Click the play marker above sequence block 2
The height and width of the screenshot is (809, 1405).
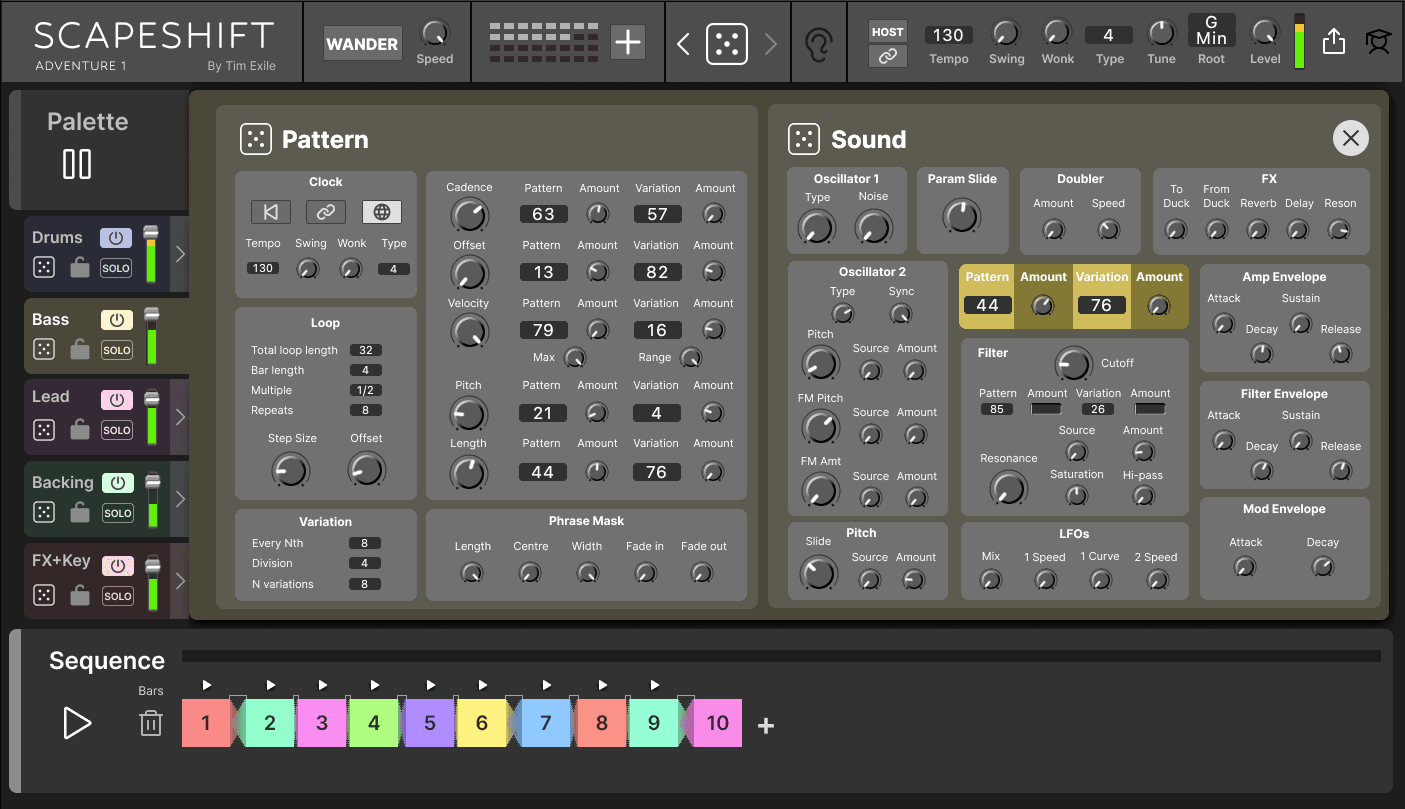271,685
